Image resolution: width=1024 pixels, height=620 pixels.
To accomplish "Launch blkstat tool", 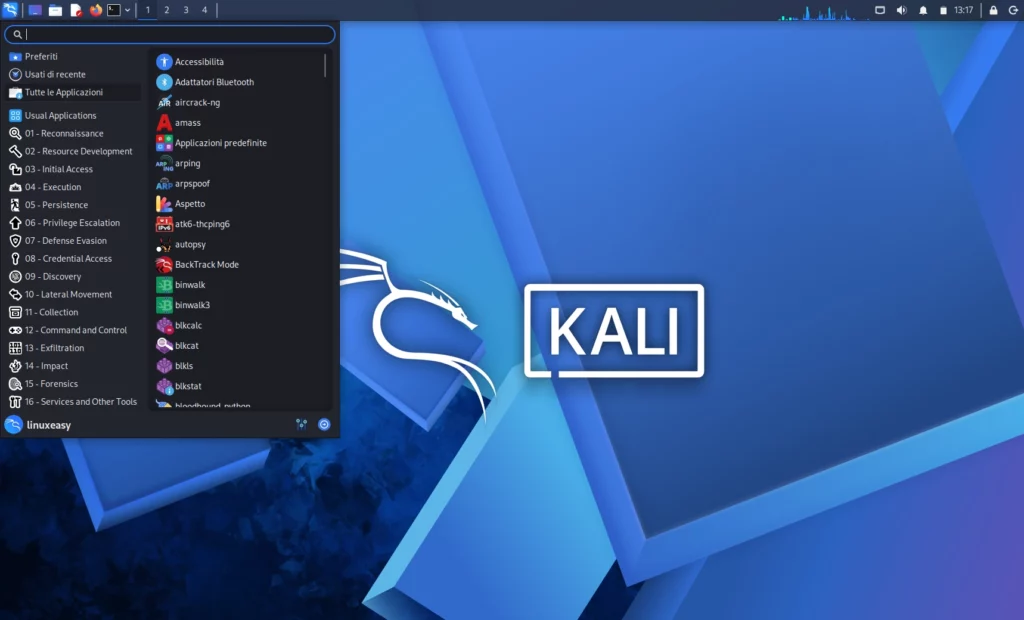I will tap(238, 386).
